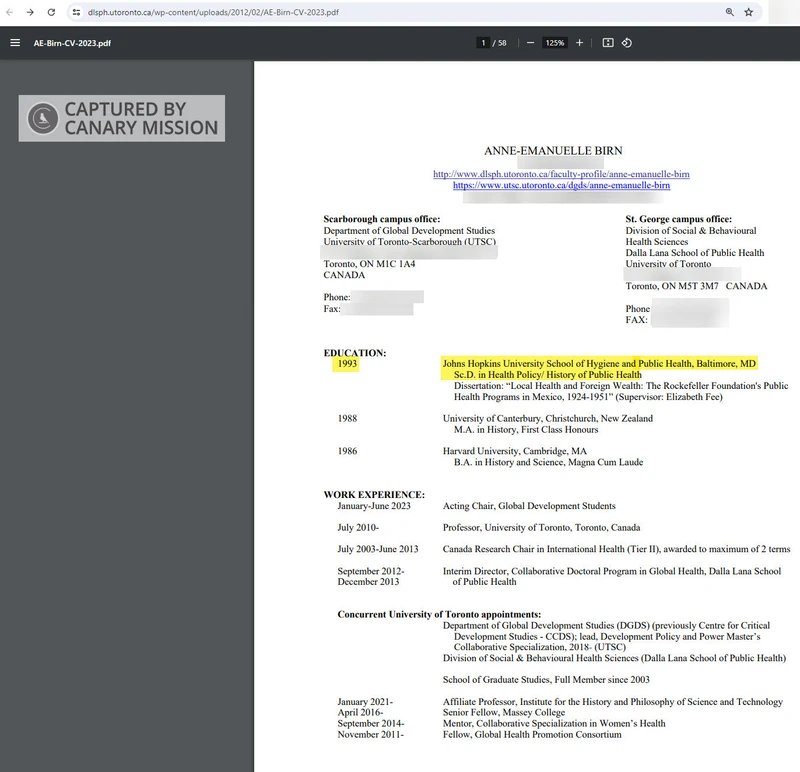Click the fit to page icon

[607, 43]
